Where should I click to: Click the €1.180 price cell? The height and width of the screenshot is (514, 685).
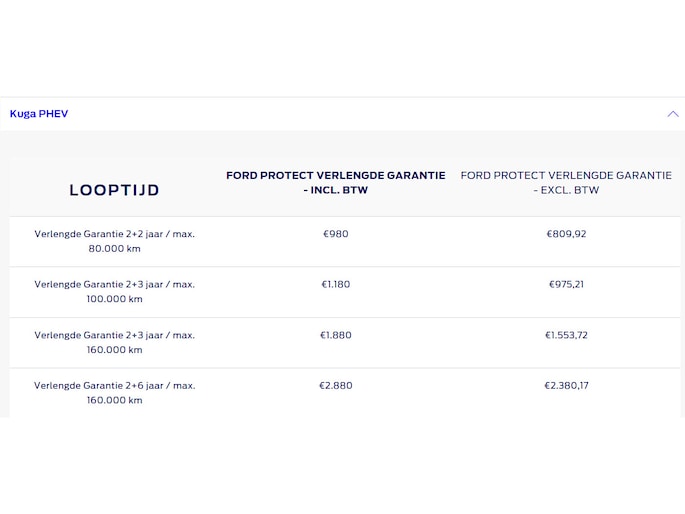click(335, 284)
